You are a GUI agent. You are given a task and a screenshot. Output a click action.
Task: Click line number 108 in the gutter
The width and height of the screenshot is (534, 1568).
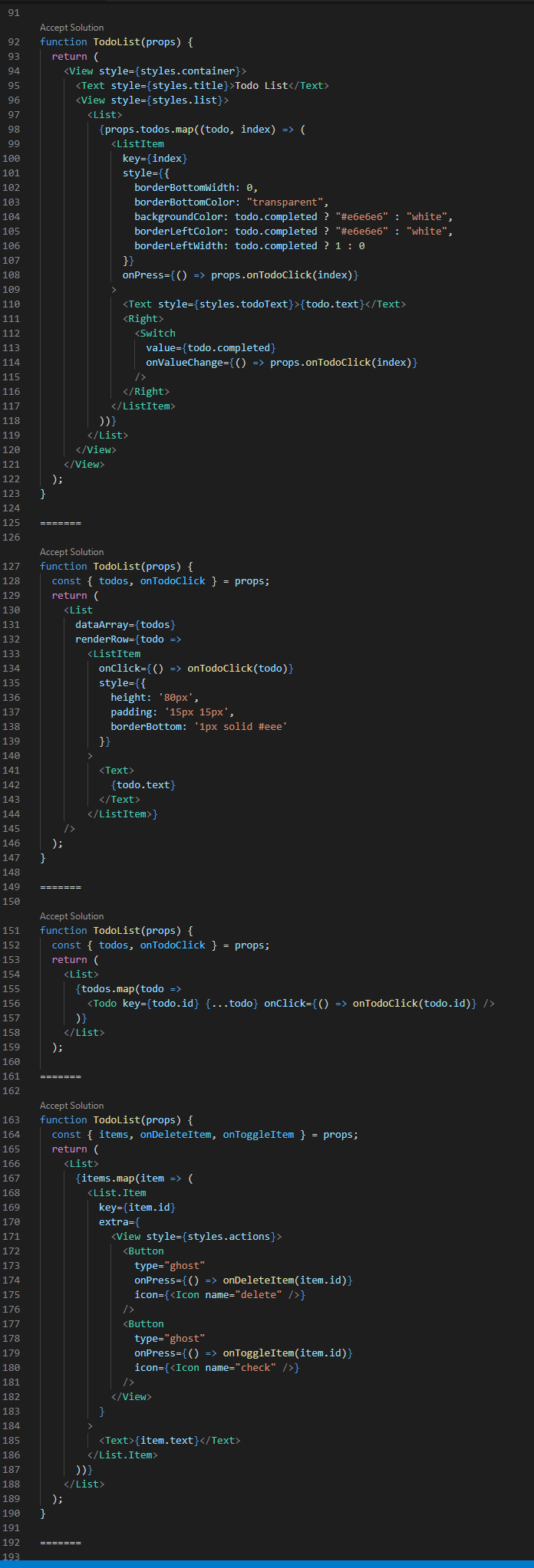point(14,275)
